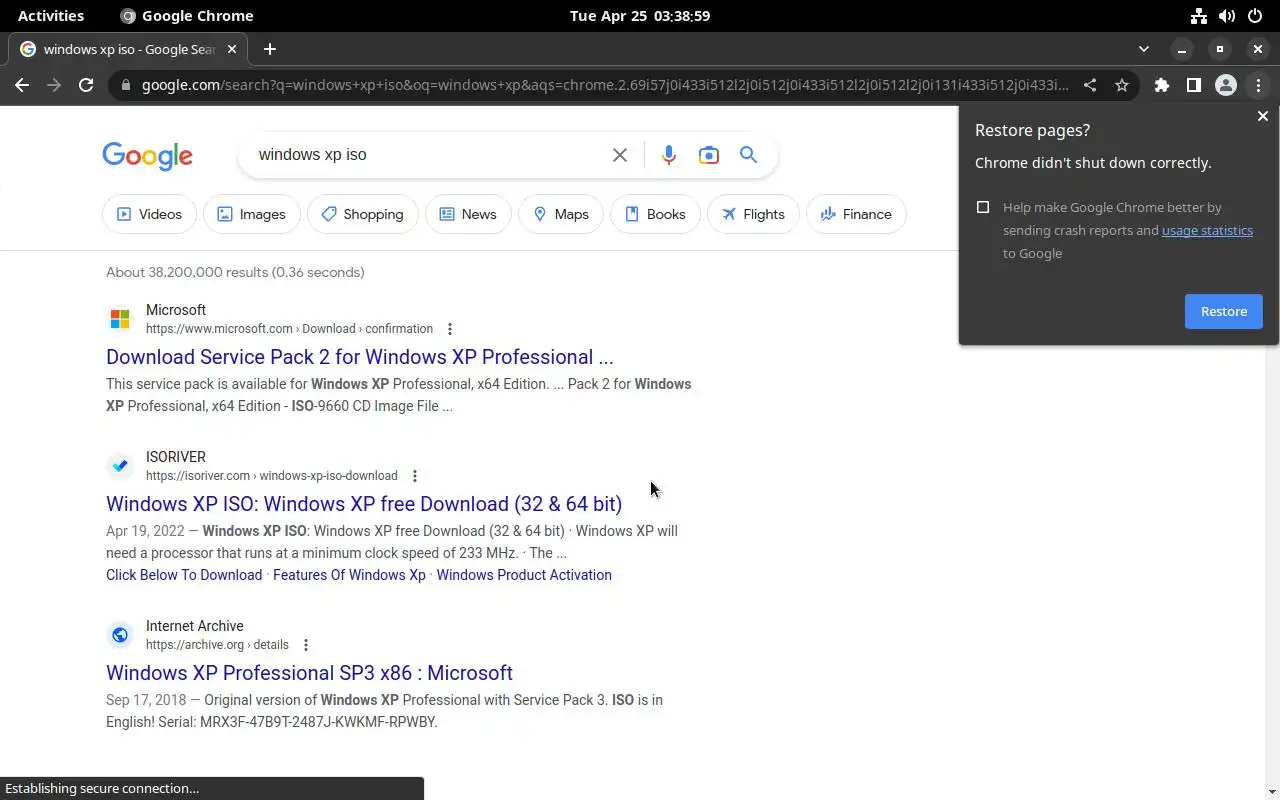Search by image with camera icon
Image resolution: width=1280 pixels, height=800 pixels.
(x=708, y=155)
